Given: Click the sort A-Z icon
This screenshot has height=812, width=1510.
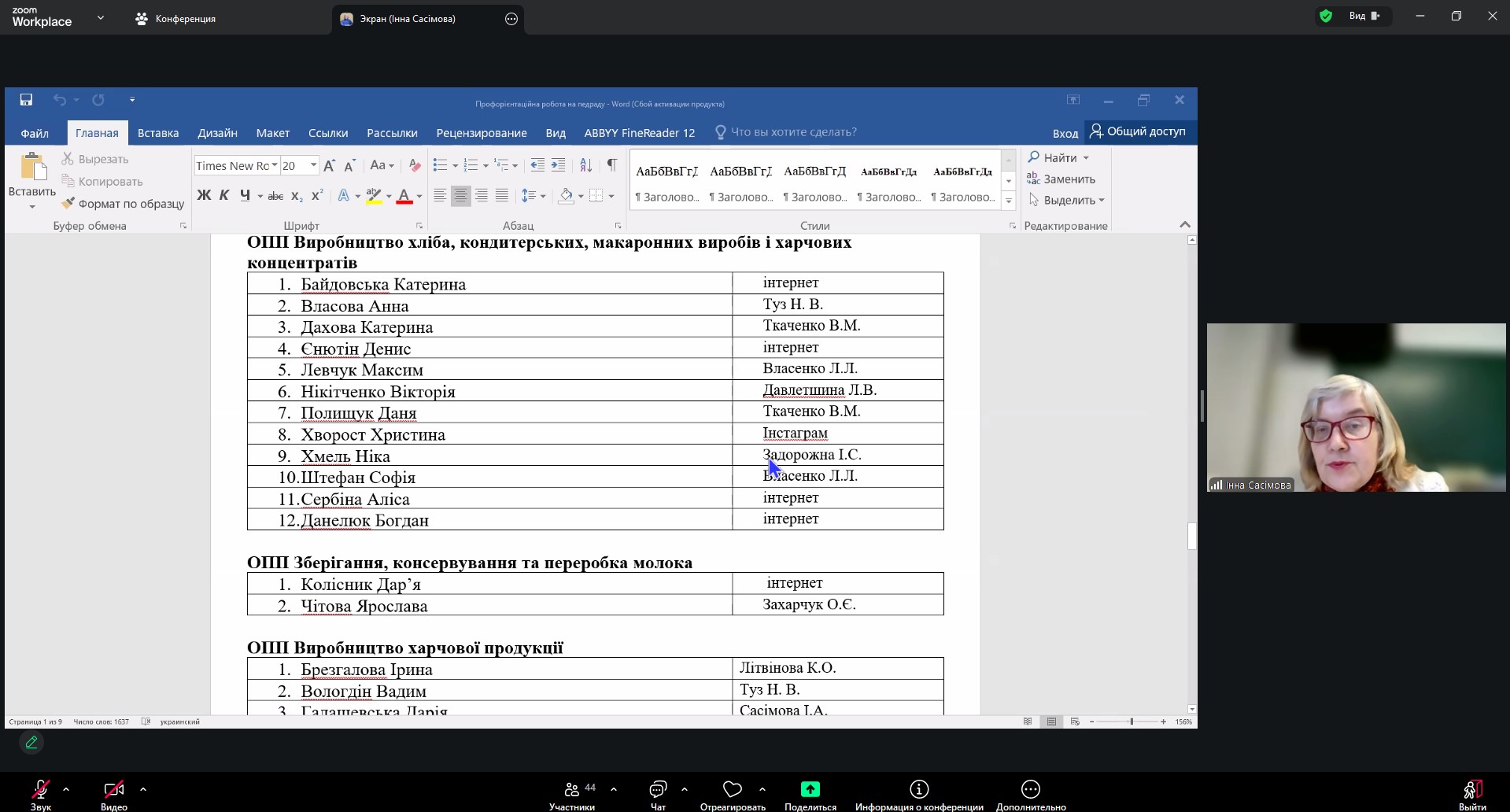Looking at the screenshot, I should click(x=585, y=165).
